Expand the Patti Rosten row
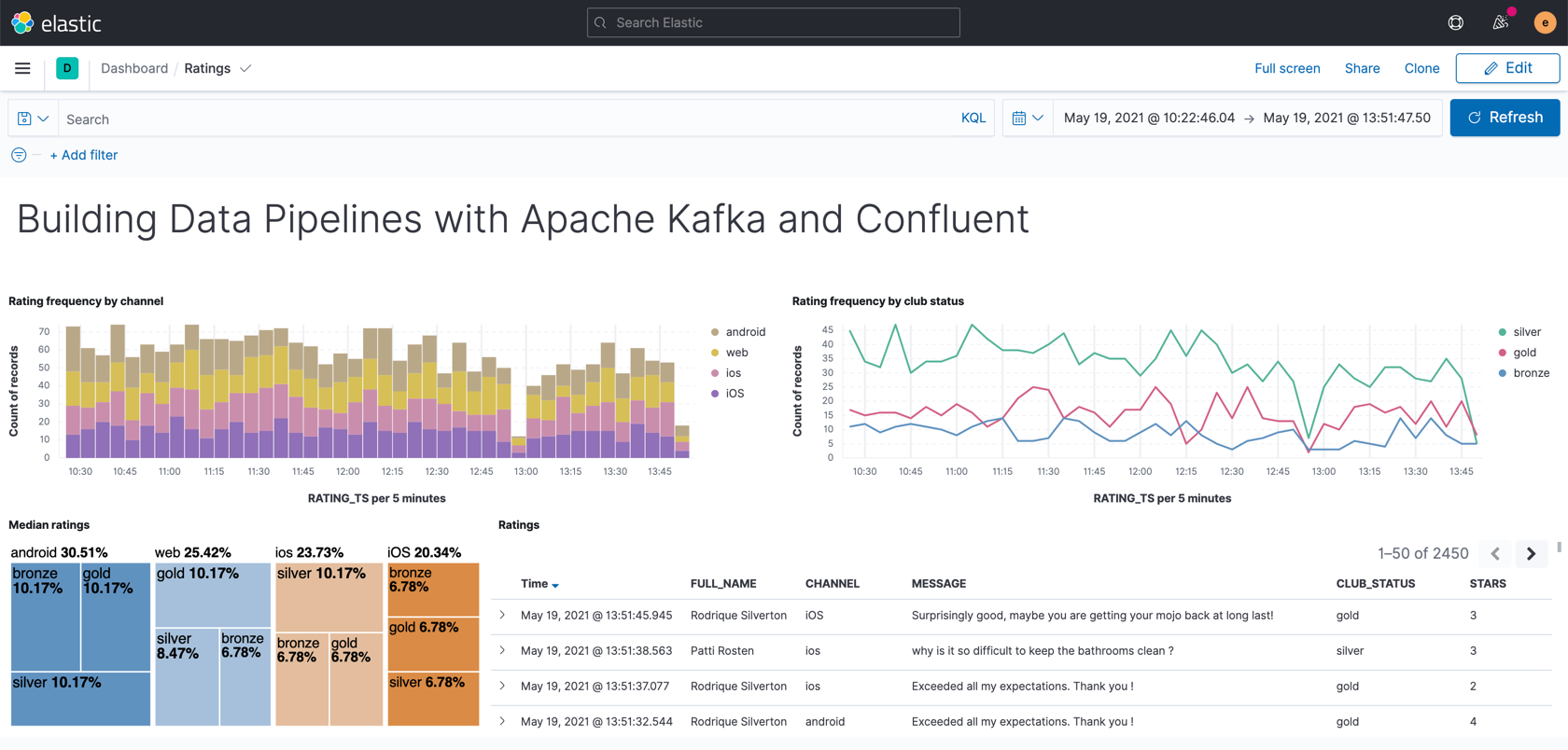Image resolution: width=1568 pixels, height=750 pixels. click(502, 650)
